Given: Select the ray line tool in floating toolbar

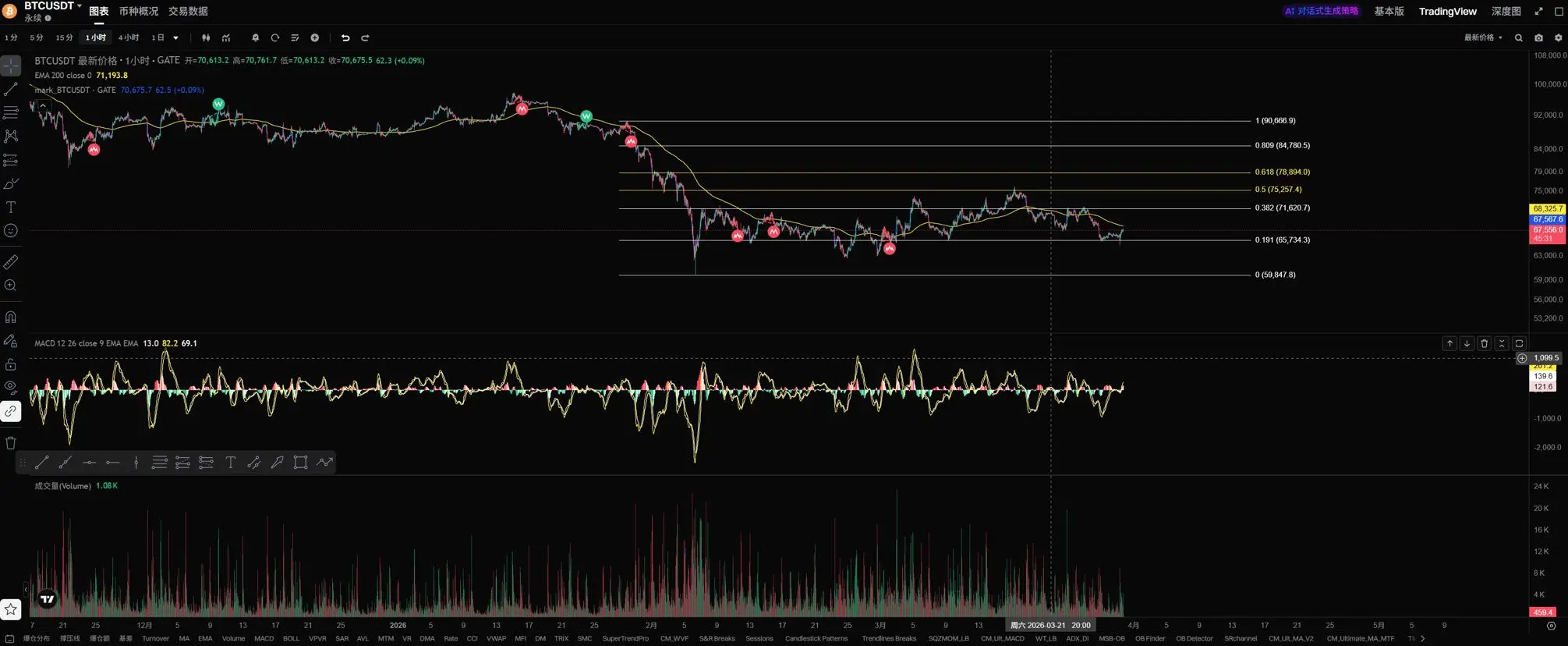Looking at the screenshot, I should point(65,463).
